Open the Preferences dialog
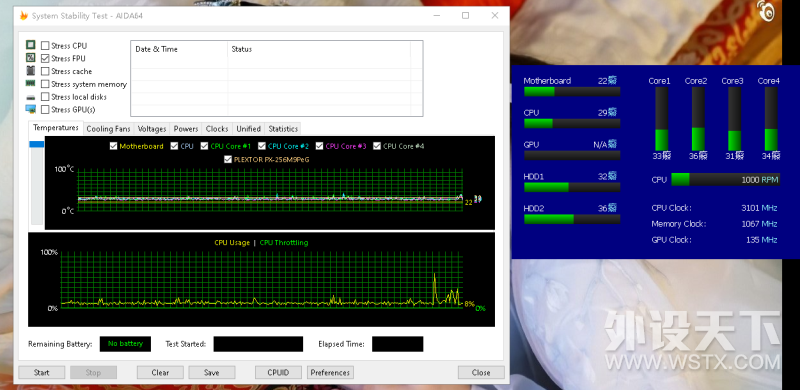Viewport: 800px width, 390px height. (x=330, y=373)
